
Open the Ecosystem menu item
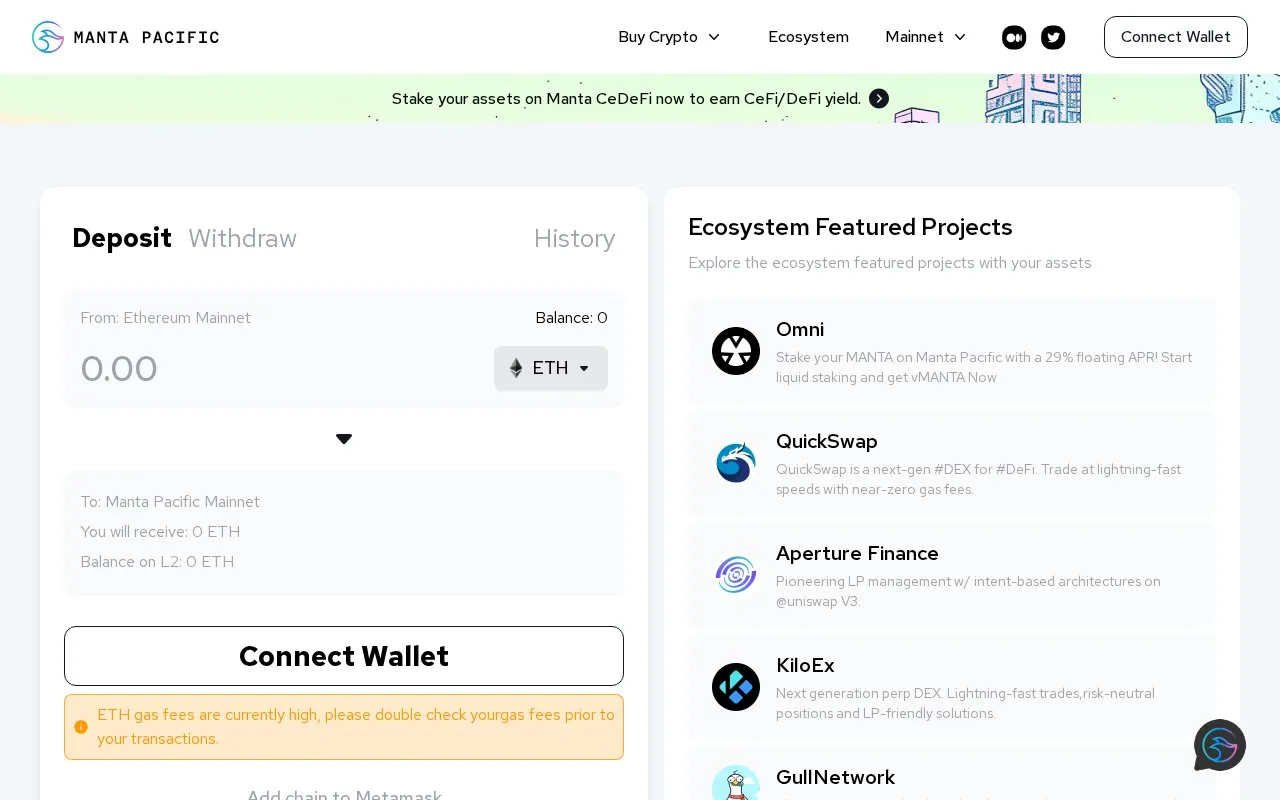(808, 37)
